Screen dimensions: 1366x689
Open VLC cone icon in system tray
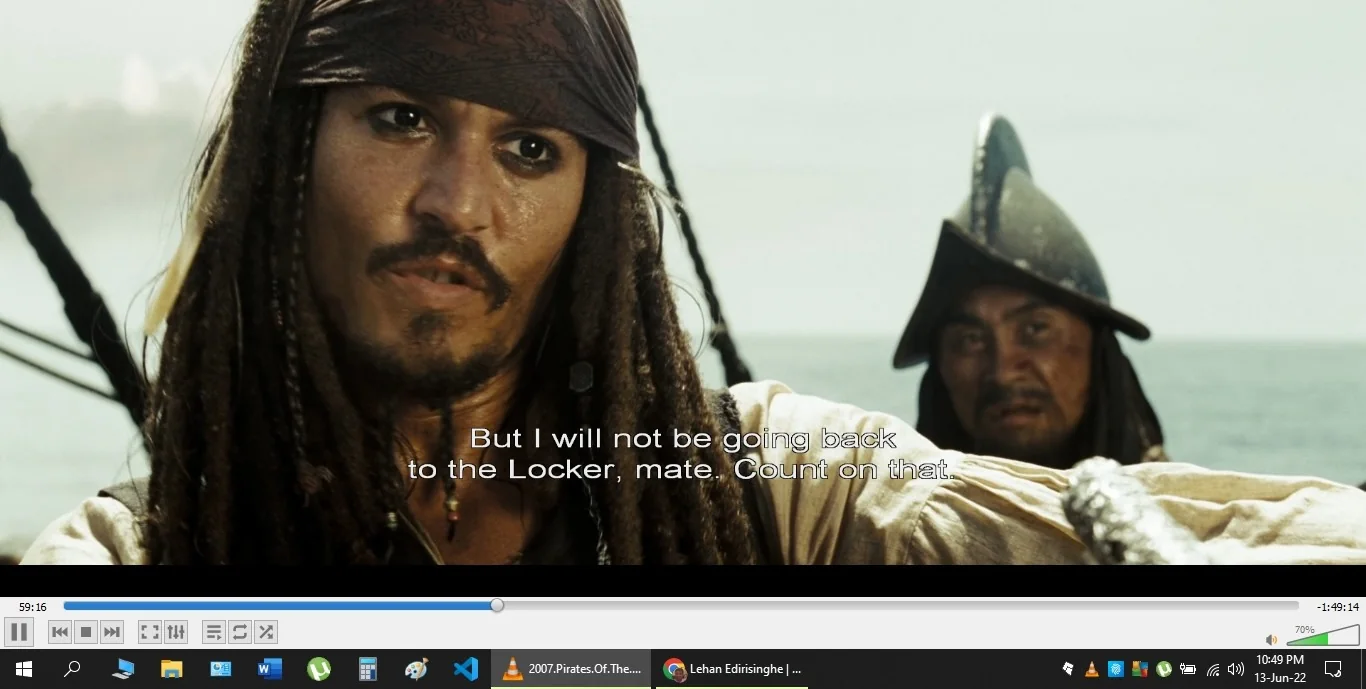1092,669
